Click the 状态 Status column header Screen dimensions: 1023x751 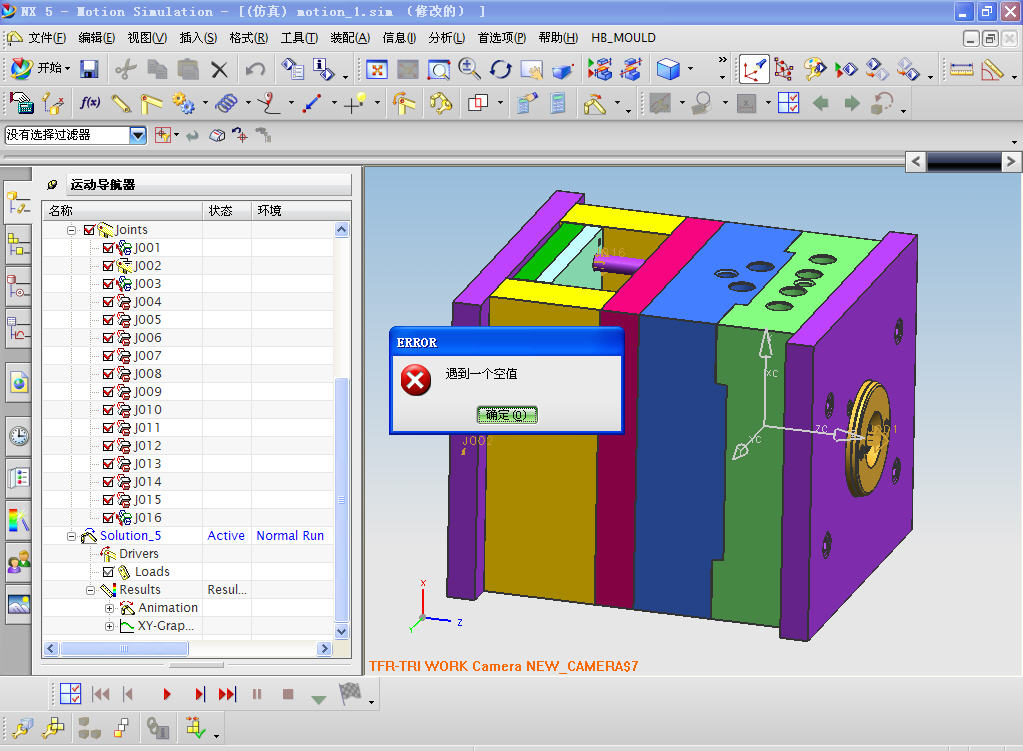click(x=227, y=211)
